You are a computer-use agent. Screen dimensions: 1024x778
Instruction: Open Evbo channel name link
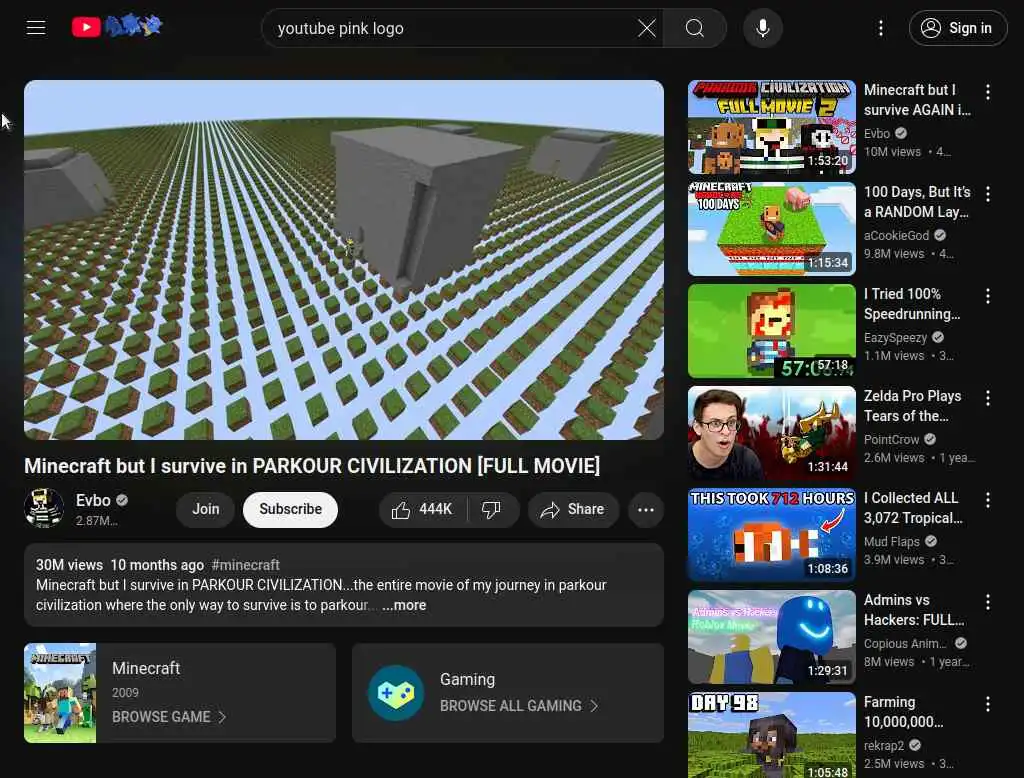[x=93, y=500]
